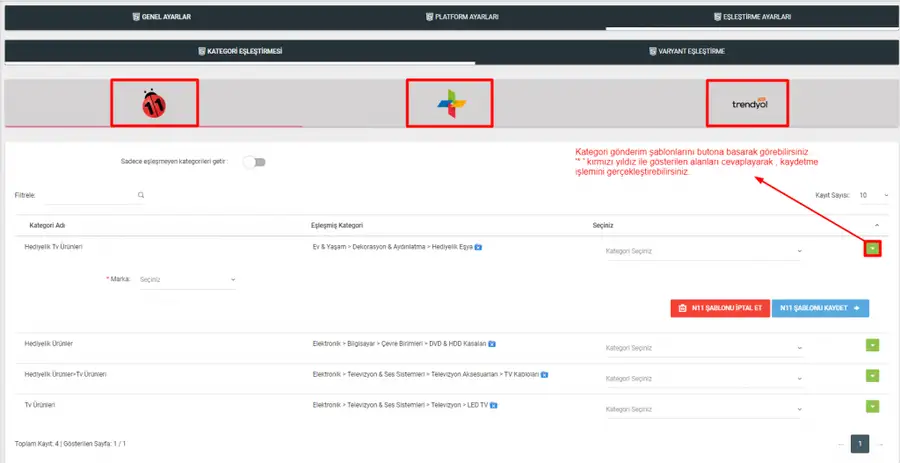This screenshot has width=900, height=463.
Task: Go to page 1 in pagination
Action: [x=860, y=444]
